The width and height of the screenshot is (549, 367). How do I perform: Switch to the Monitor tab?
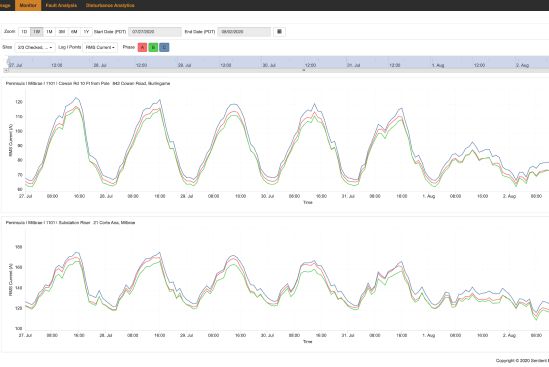(28, 5)
